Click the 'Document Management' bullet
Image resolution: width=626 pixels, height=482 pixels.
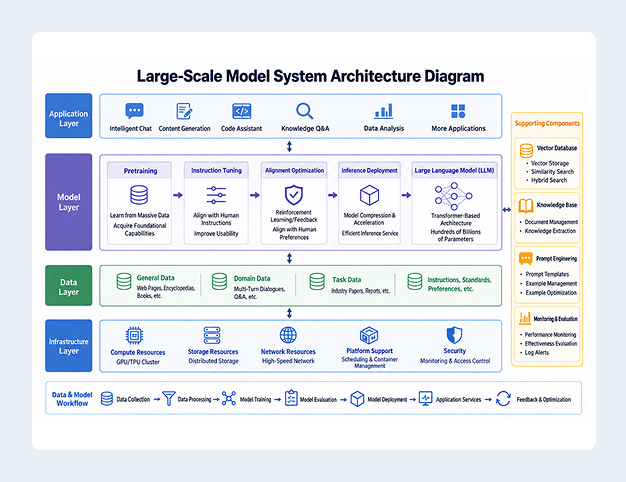(549, 222)
